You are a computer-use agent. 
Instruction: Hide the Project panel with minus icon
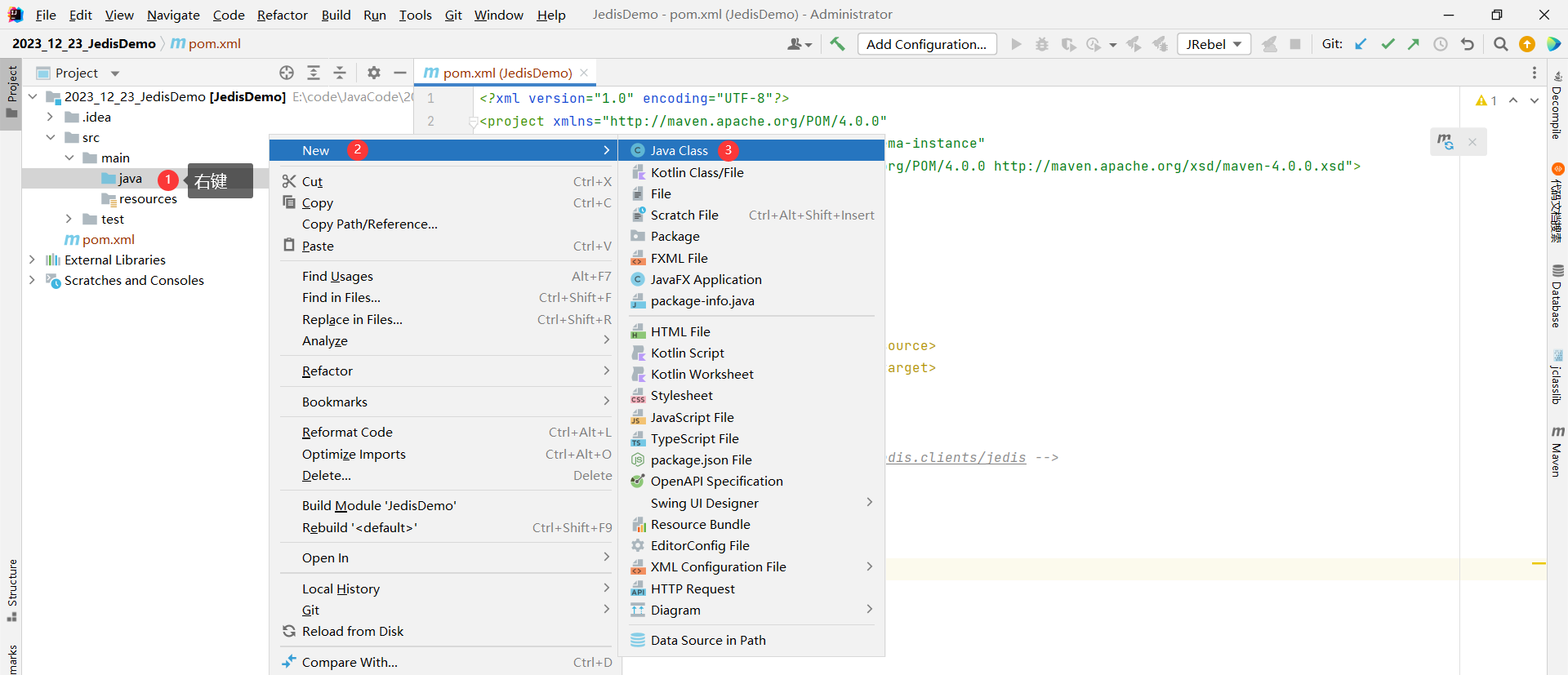click(400, 73)
